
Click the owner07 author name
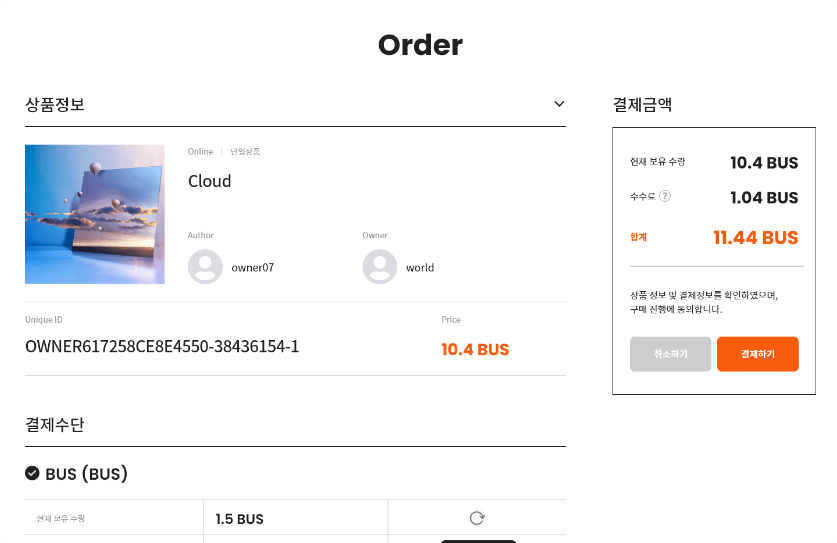(x=252, y=267)
